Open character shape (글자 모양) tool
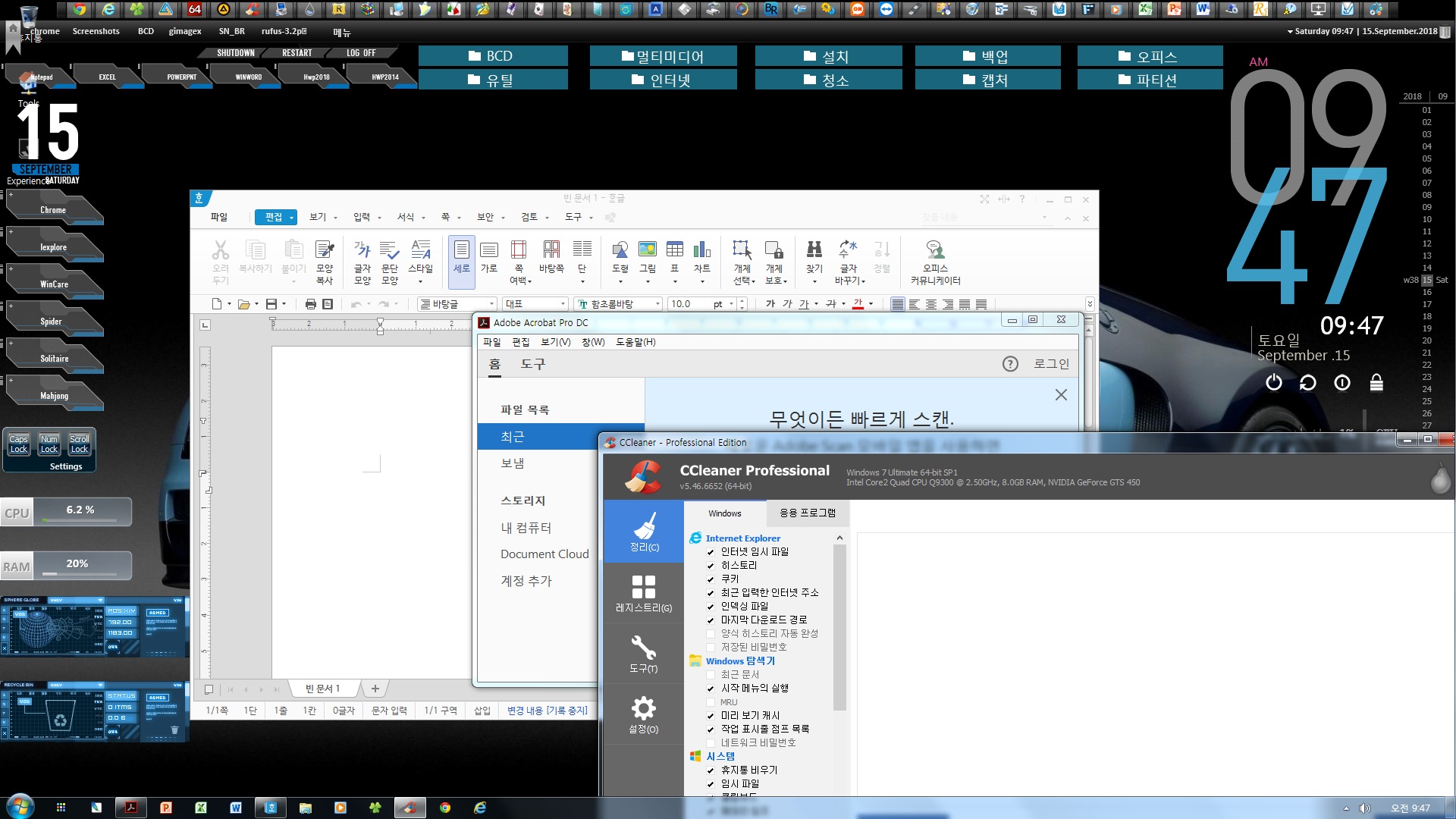Screen dimensions: 1456x819 (x=362, y=262)
